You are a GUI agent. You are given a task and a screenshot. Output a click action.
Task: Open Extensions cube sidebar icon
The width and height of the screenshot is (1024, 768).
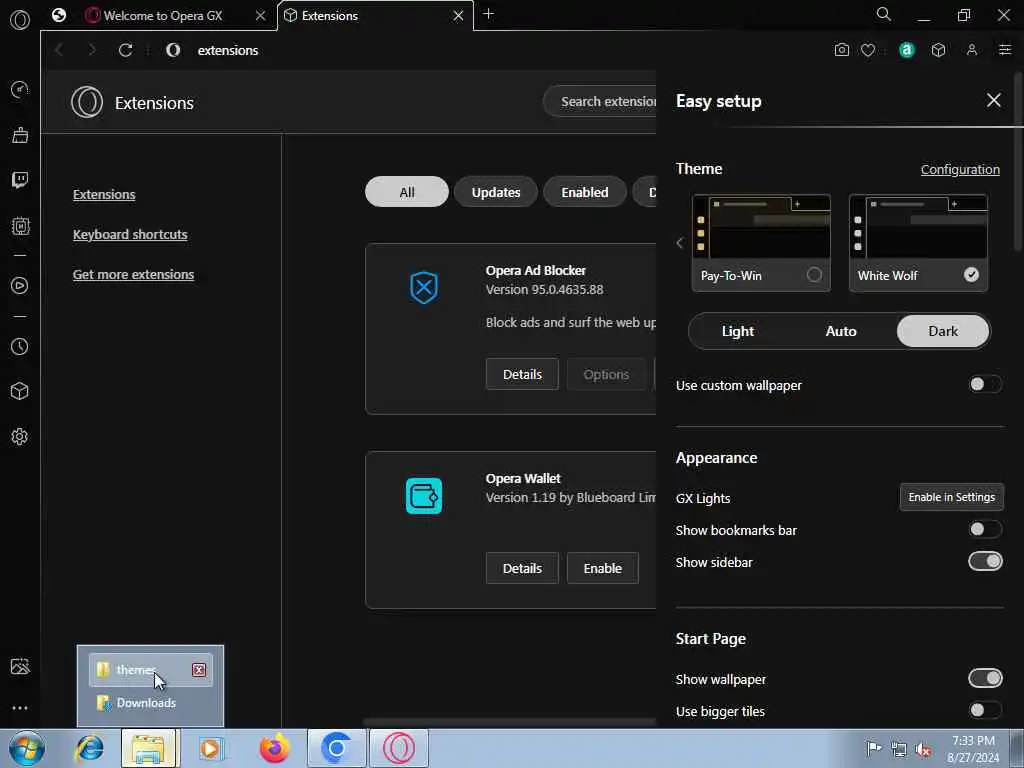pos(20,391)
